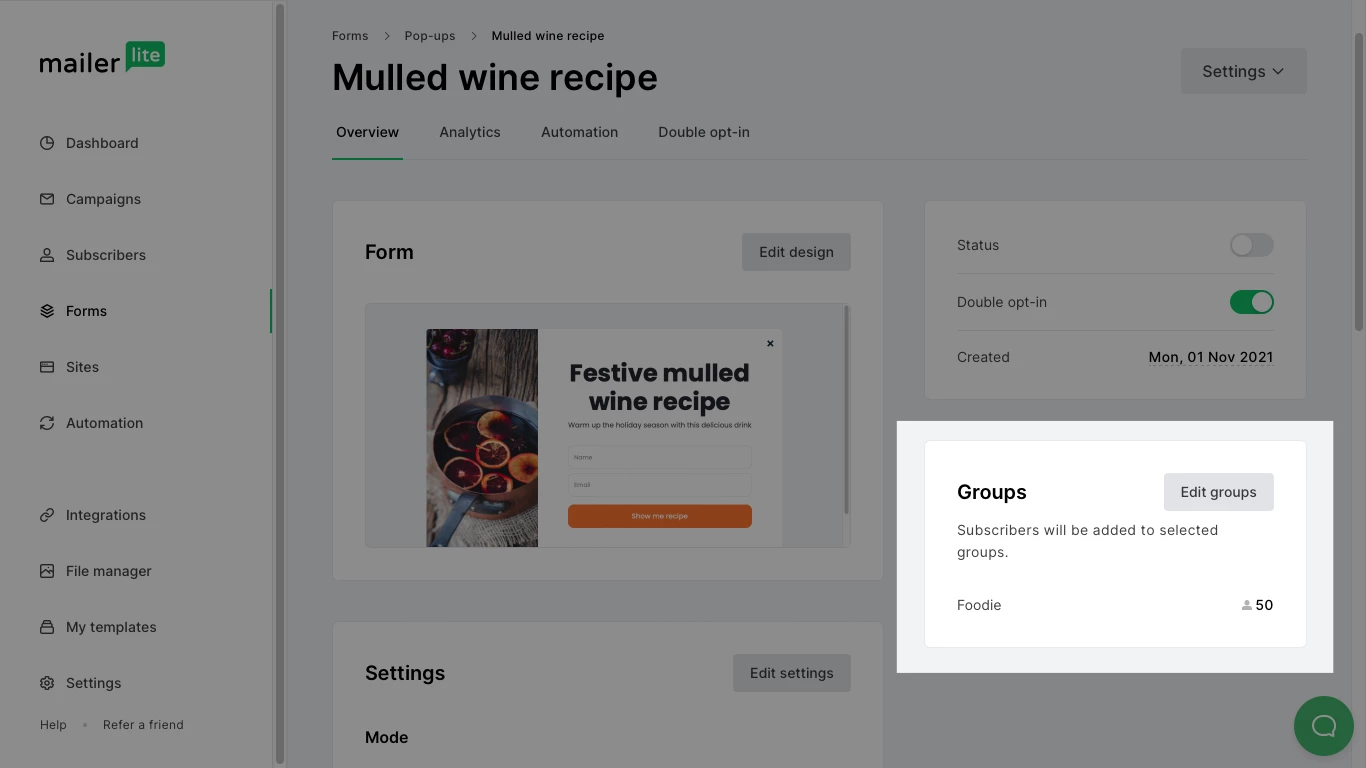This screenshot has height=768, width=1366.
Task: Open the live chat support bubble
Action: [x=1323, y=726]
